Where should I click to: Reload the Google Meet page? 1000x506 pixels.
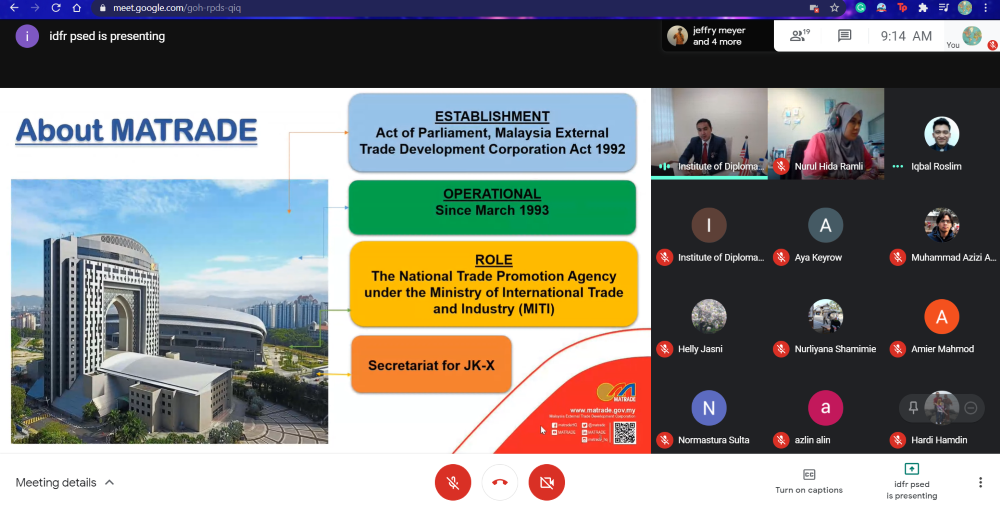click(55, 8)
